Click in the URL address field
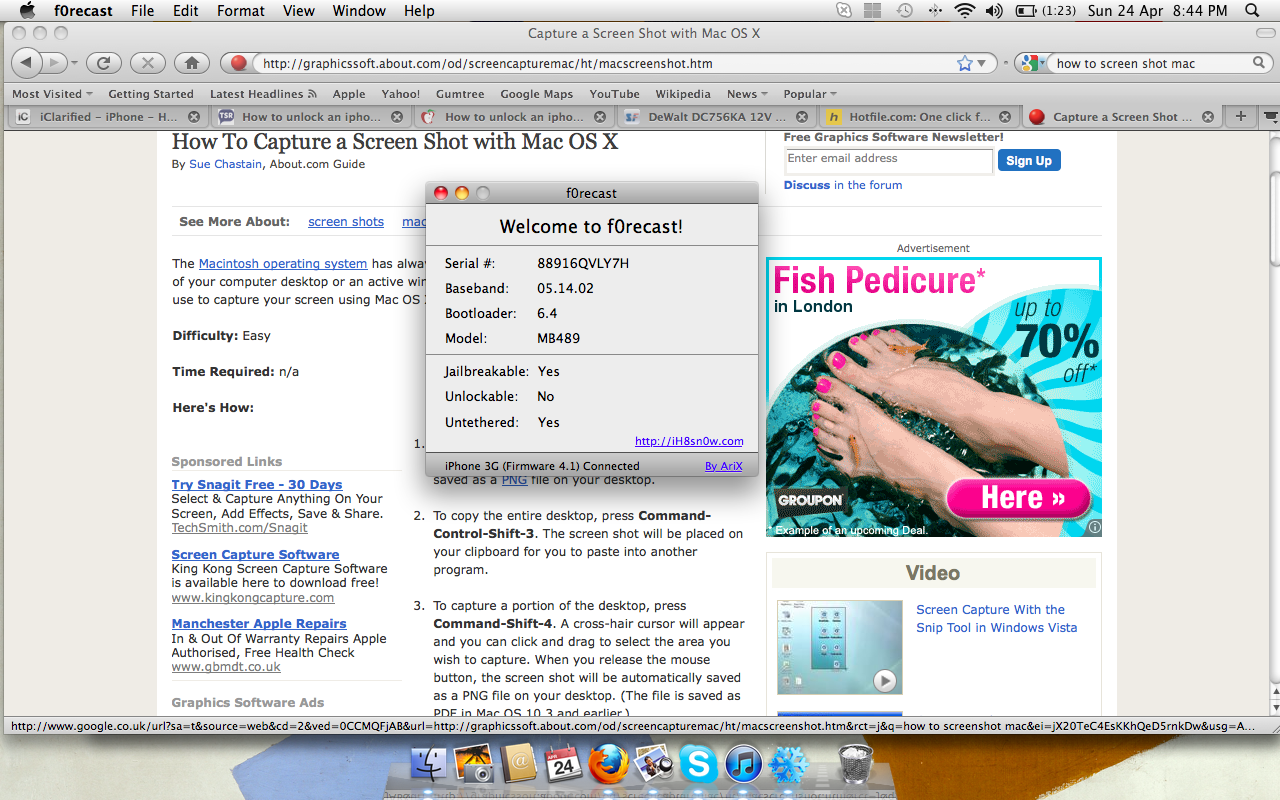1280x800 pixels. (x=604, y=63)
